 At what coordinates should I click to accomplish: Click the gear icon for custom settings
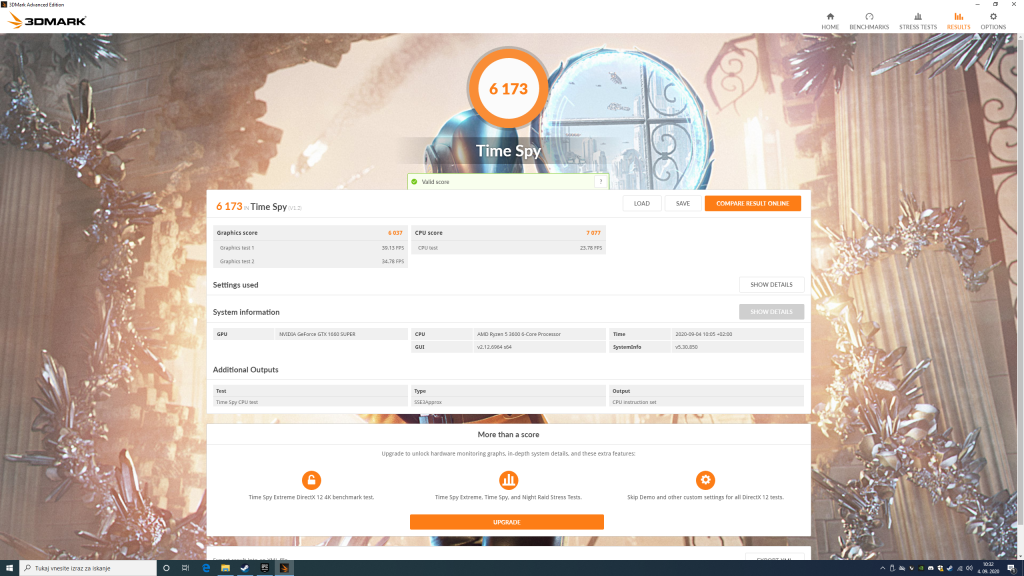pos(705,480)
